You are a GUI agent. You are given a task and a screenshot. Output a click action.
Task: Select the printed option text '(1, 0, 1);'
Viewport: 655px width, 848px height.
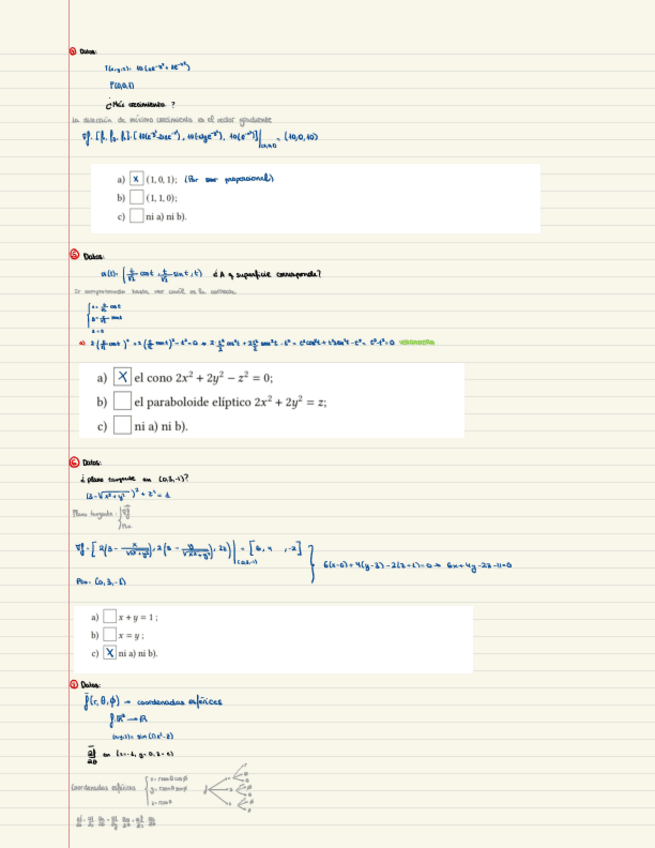[161, 179]
